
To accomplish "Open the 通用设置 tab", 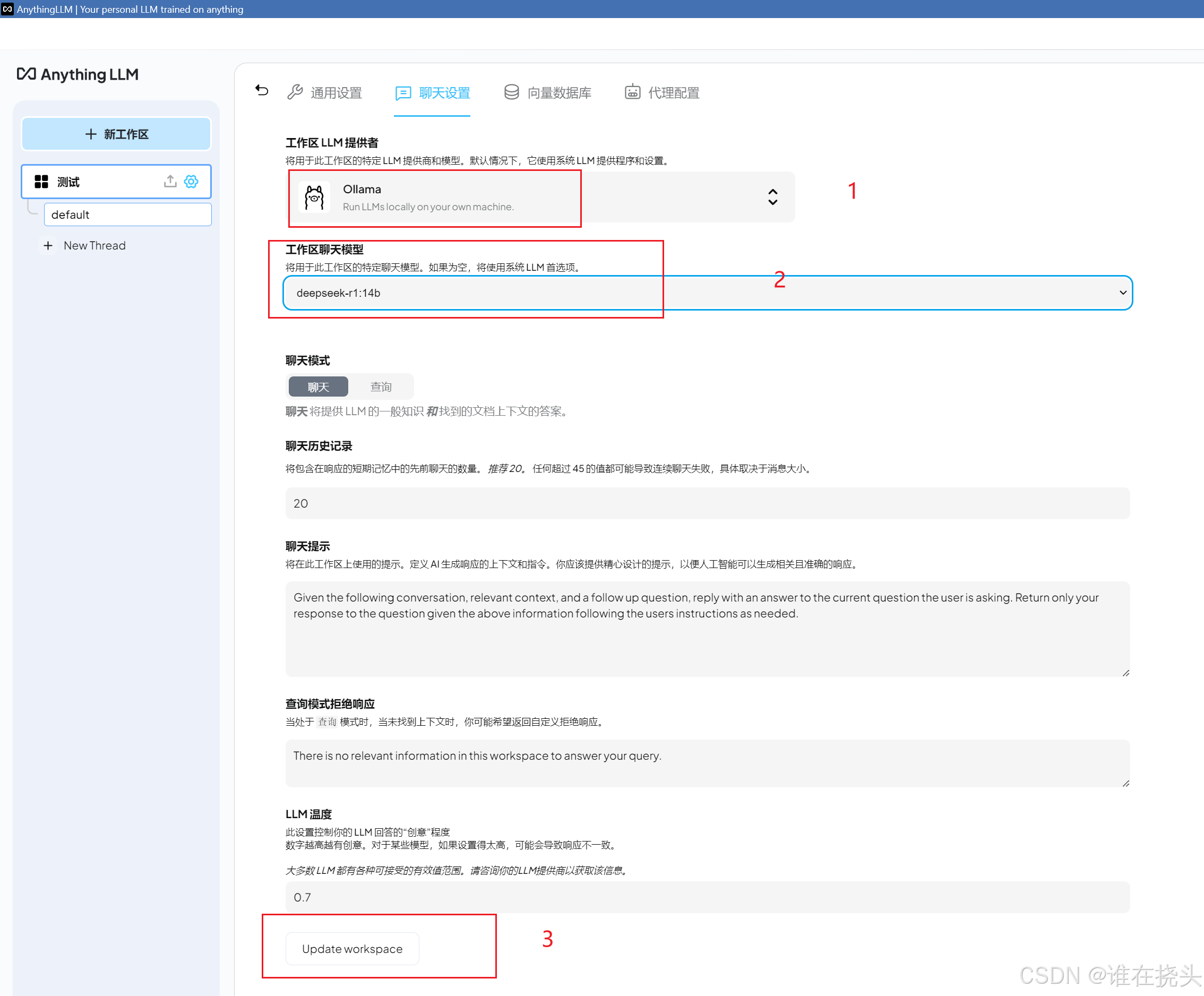I will pyautogui.click(x=325, y=92).
